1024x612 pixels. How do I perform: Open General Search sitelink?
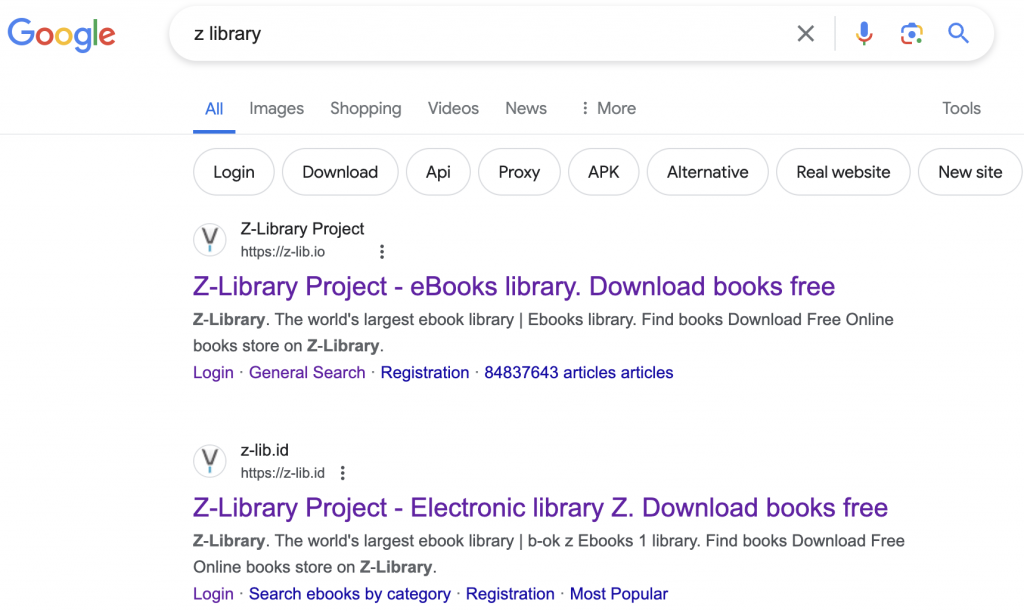coord(307,372)
